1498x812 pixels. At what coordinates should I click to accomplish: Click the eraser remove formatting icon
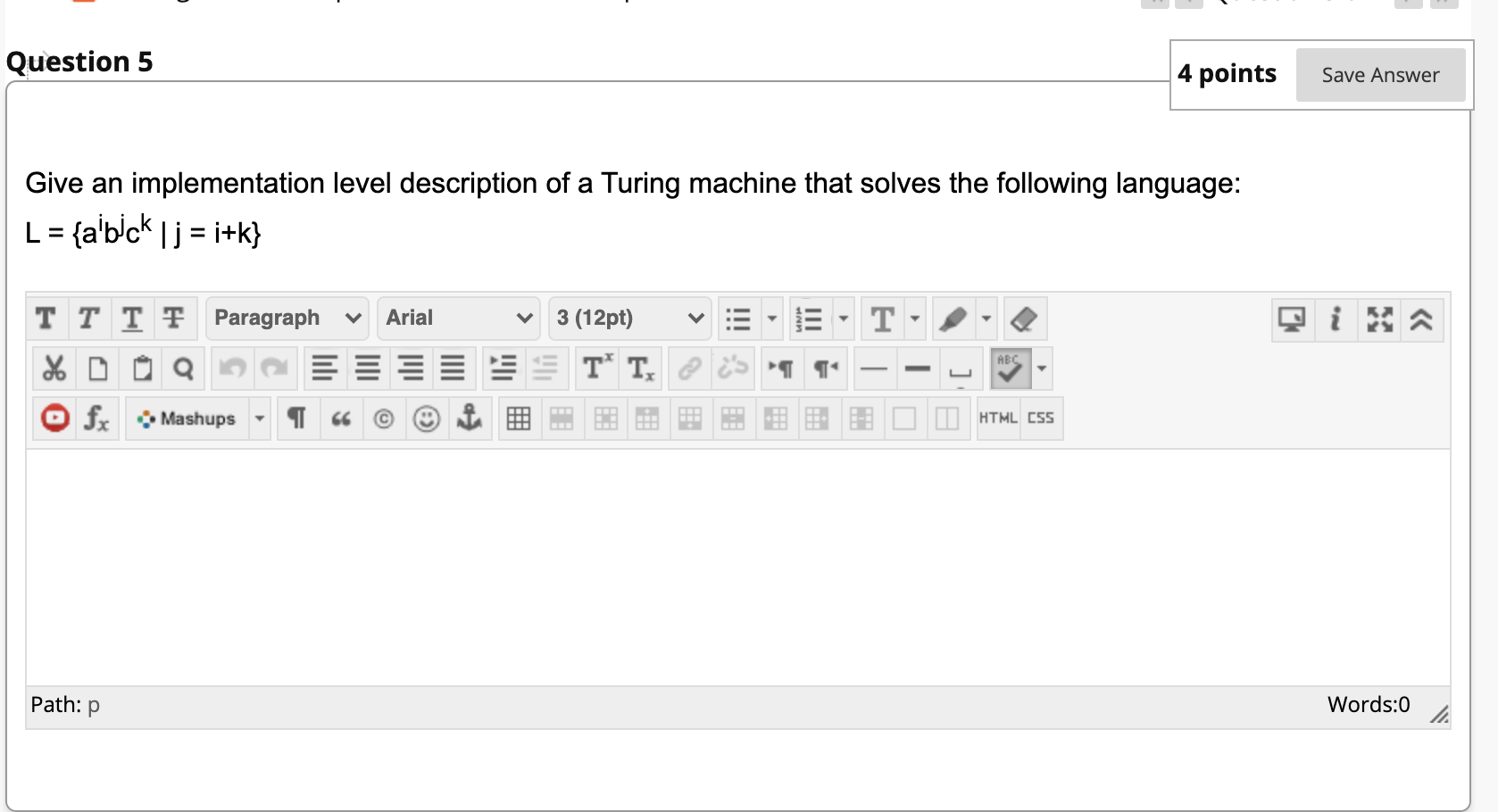1024,319
